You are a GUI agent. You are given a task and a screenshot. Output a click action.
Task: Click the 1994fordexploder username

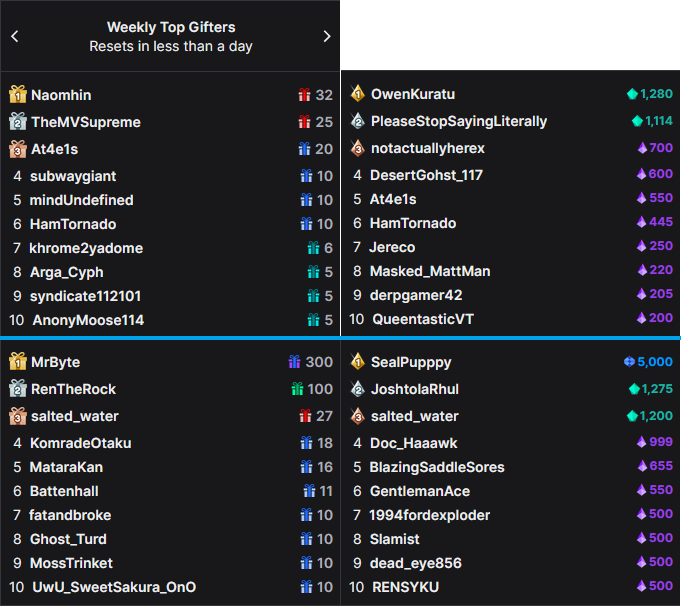coord(430,515)
